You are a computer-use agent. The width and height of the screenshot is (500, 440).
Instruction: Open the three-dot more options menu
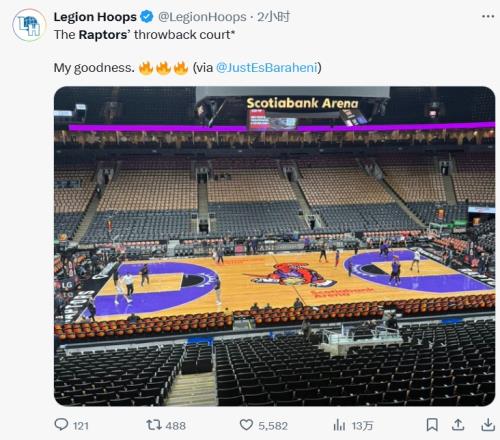(488, 16)
